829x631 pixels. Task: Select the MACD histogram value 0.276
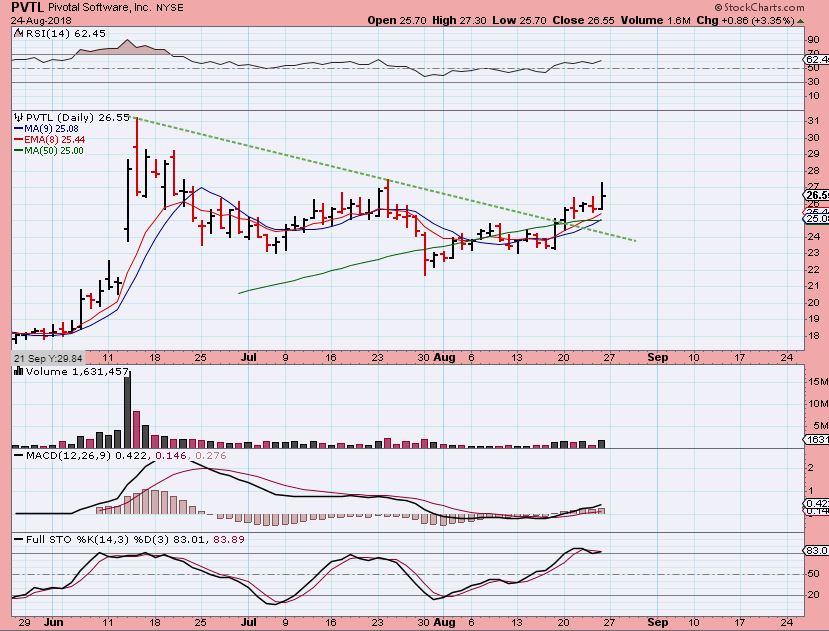(x=210, y=455)
